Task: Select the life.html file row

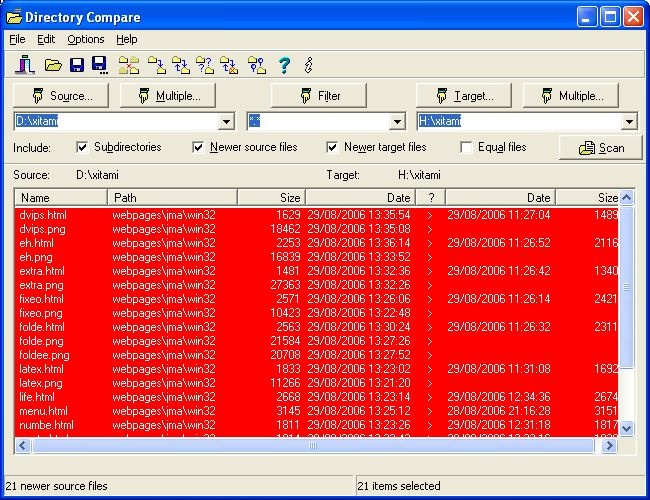Action: [317, 397]
